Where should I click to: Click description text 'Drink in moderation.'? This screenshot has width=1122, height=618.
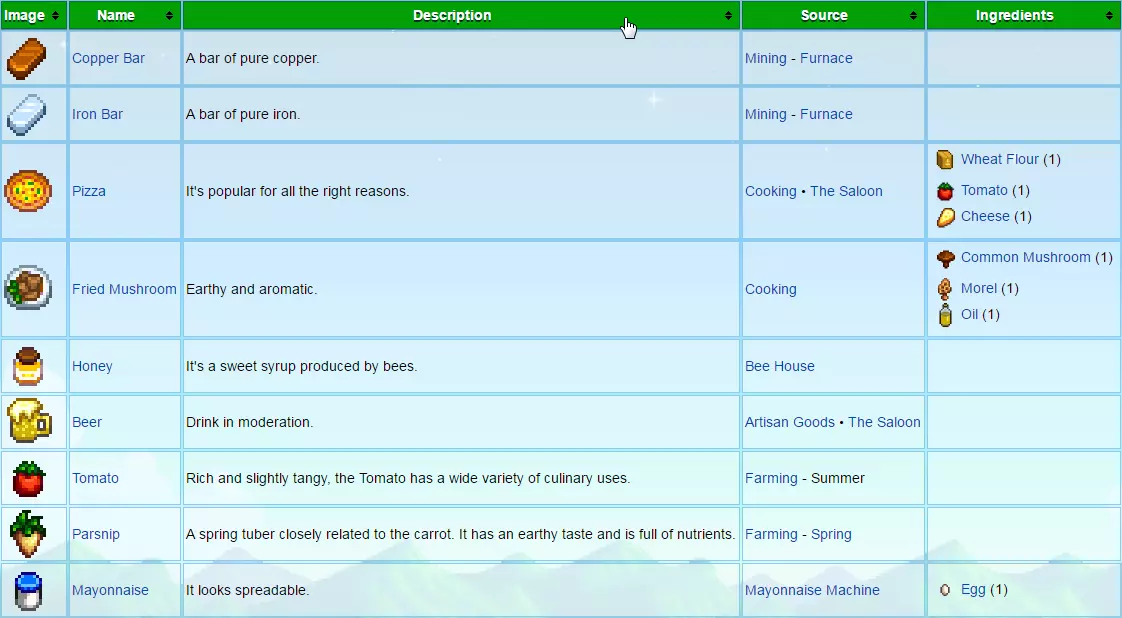click(x=249, y=422)
